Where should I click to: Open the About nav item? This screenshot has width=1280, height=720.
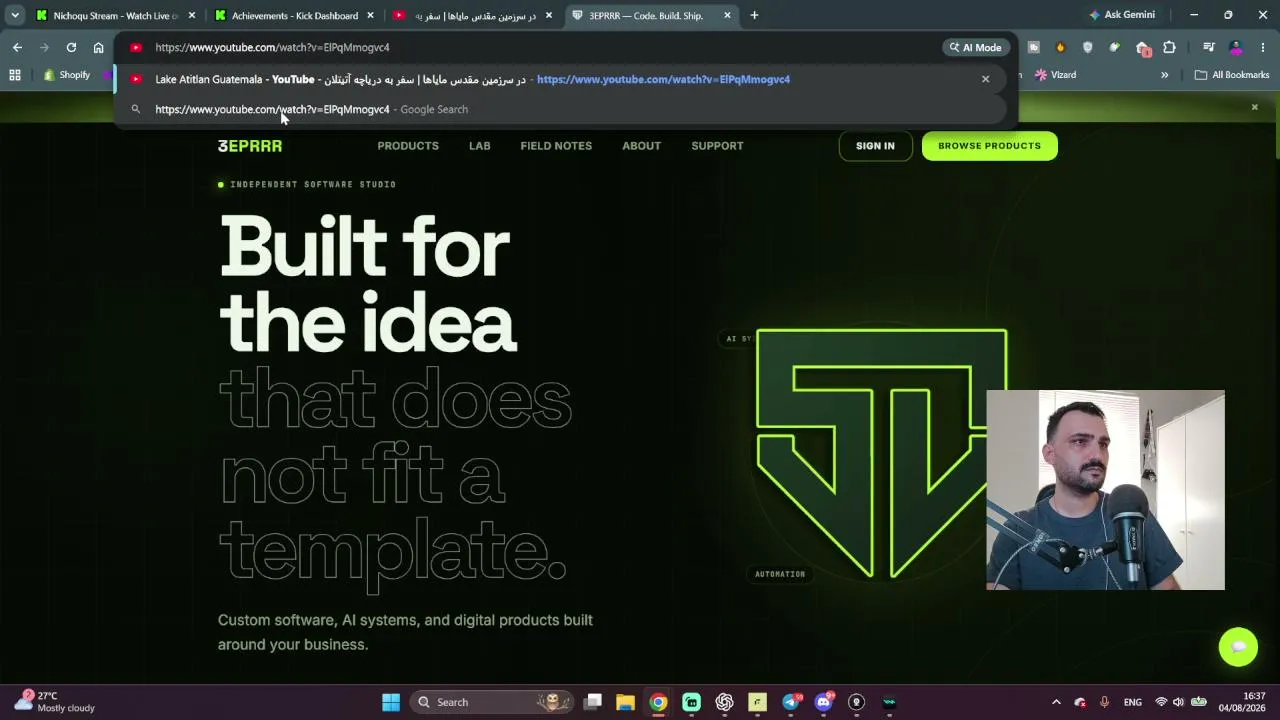(641, 146)
